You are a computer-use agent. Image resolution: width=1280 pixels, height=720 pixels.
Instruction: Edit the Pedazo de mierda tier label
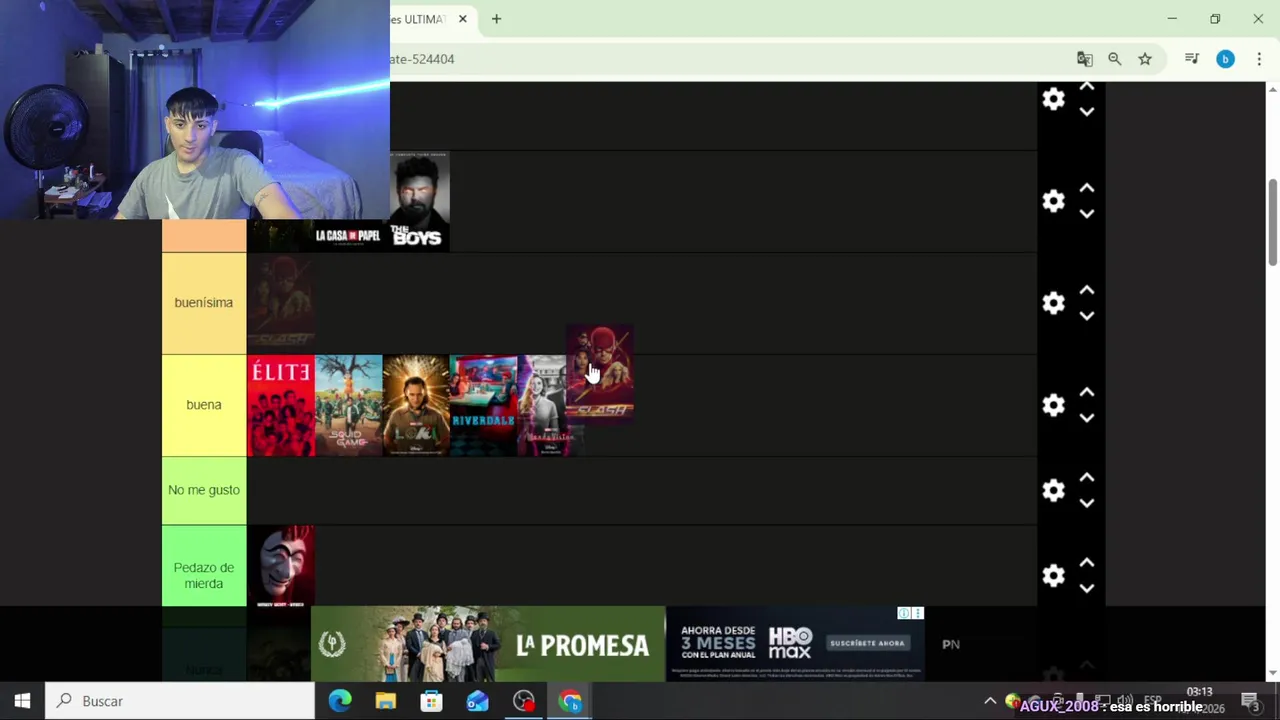tap(204, 575)
